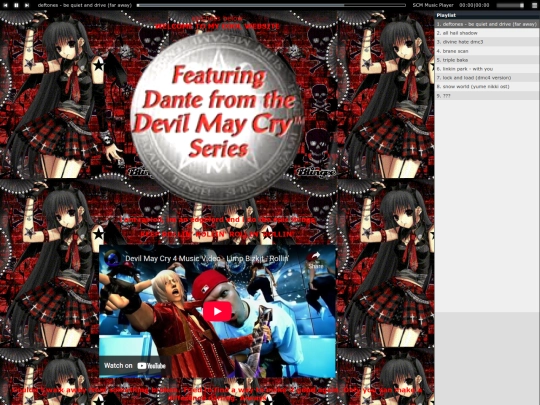Pause the currently playing deftones song

click(x=16, y=5)
